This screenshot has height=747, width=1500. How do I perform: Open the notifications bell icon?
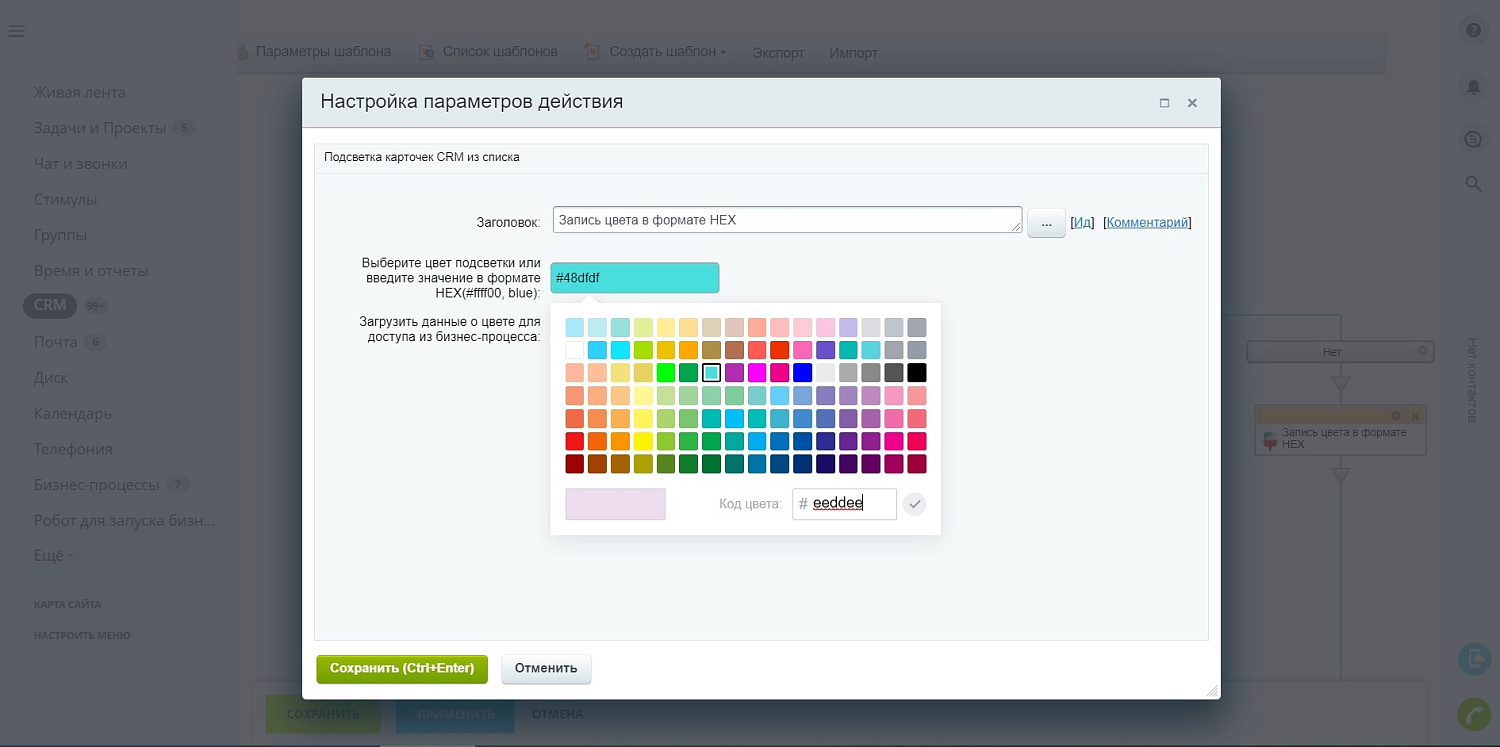(x=1472, y=87)
